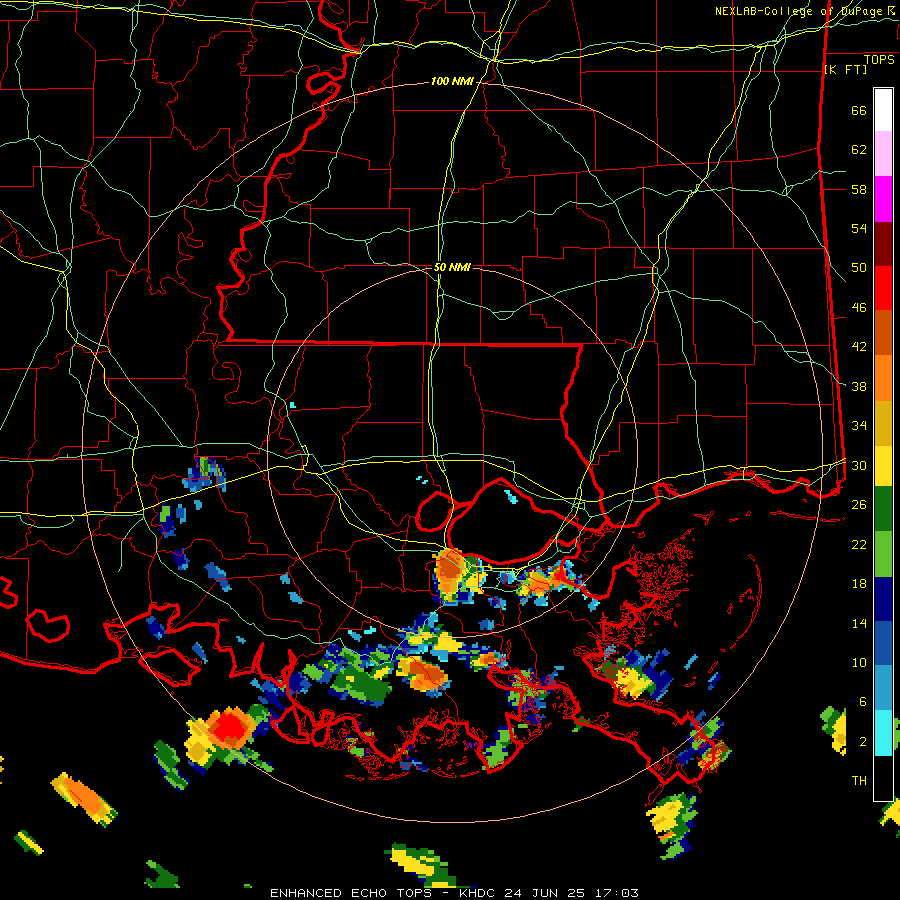Click the cyan legend swatch
The image size is (900, 900).
tap(883, 732)
